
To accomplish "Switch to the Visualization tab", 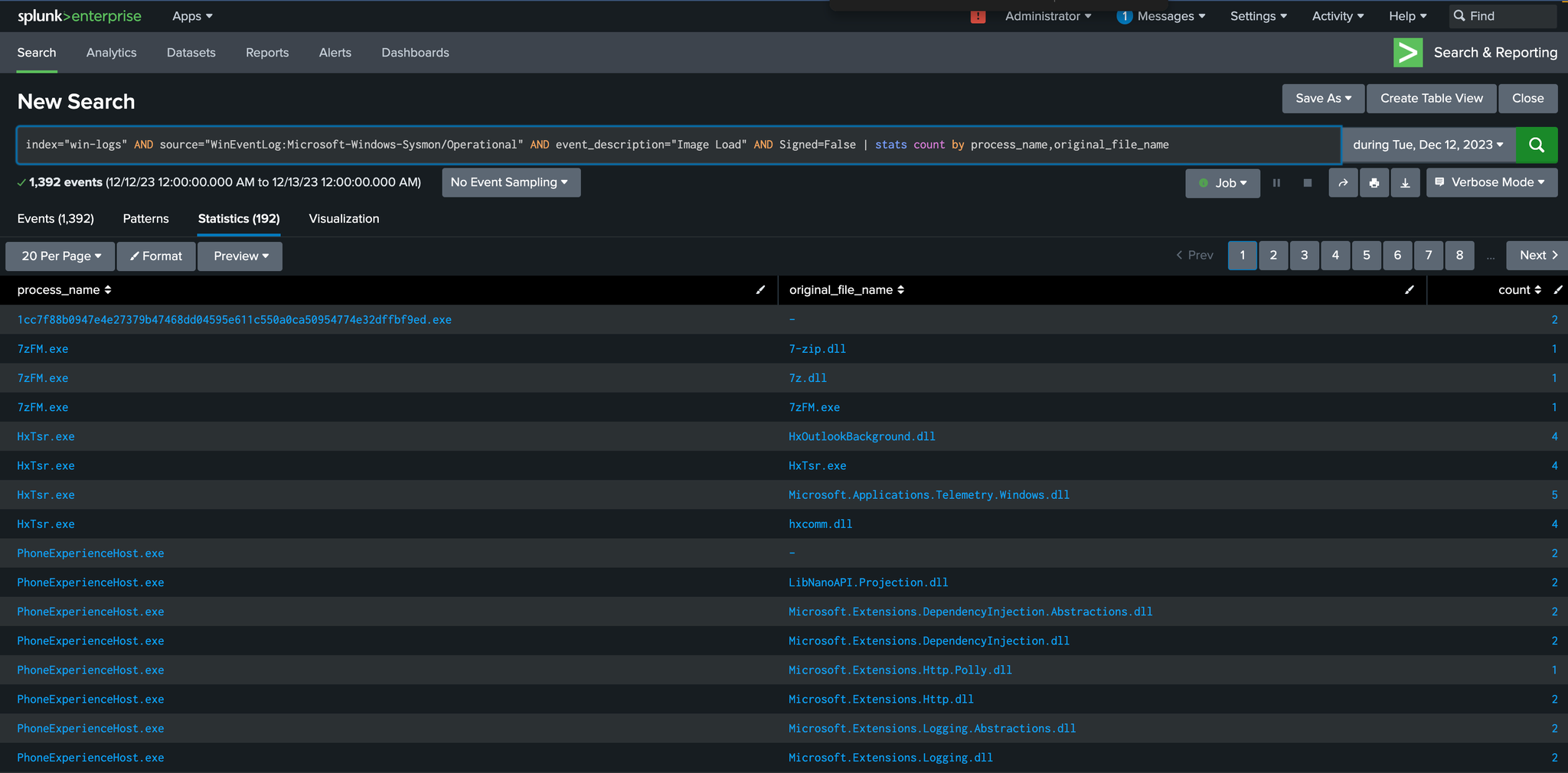I will (344, 219).
